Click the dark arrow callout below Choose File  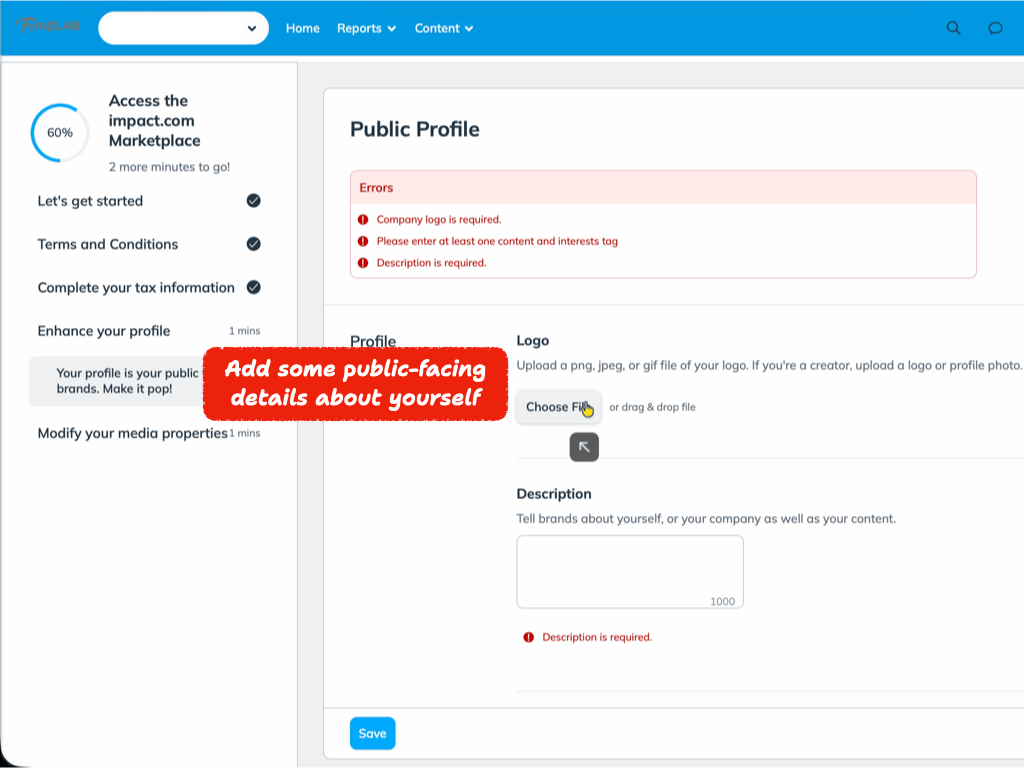tap(583, 447)
